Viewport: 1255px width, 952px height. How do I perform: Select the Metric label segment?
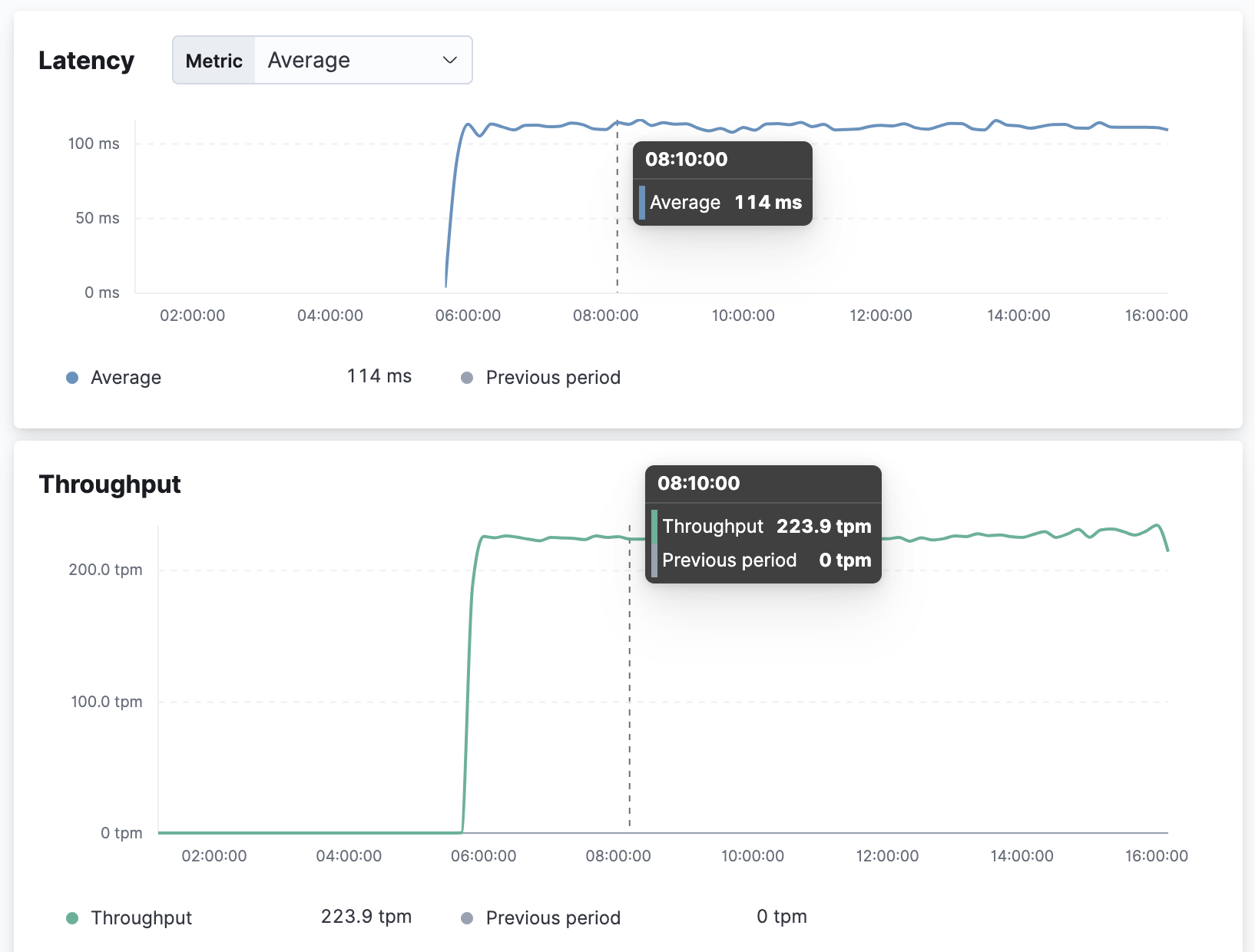[214, 60]
